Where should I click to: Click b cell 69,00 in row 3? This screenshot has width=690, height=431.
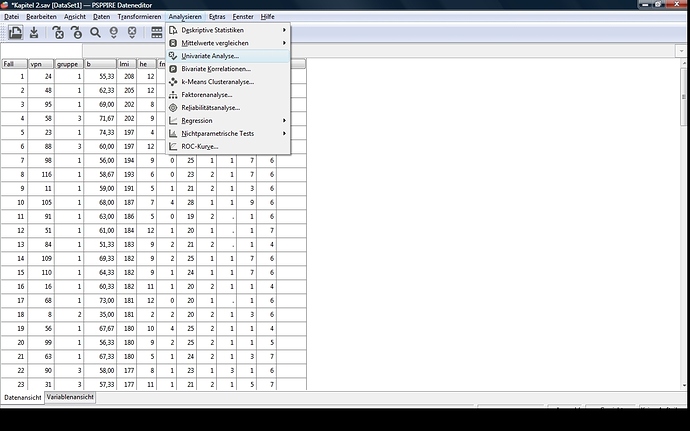pos(100,104)
